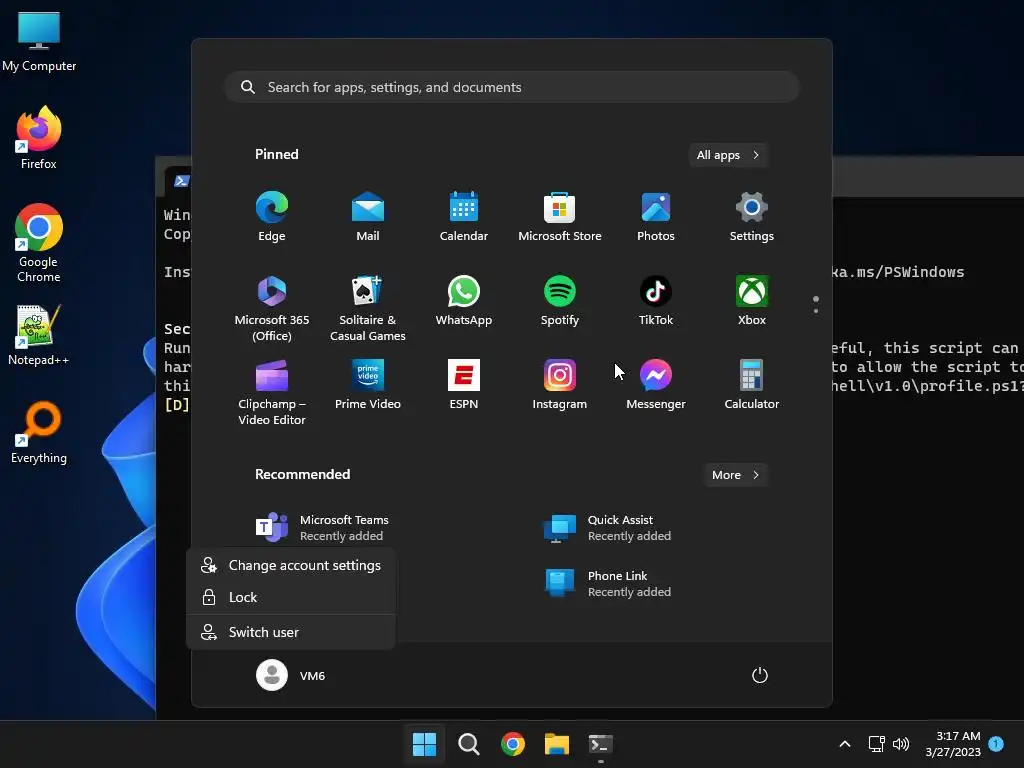Open the network tray icon
The image size is (1024, 768).
(876, 744)
